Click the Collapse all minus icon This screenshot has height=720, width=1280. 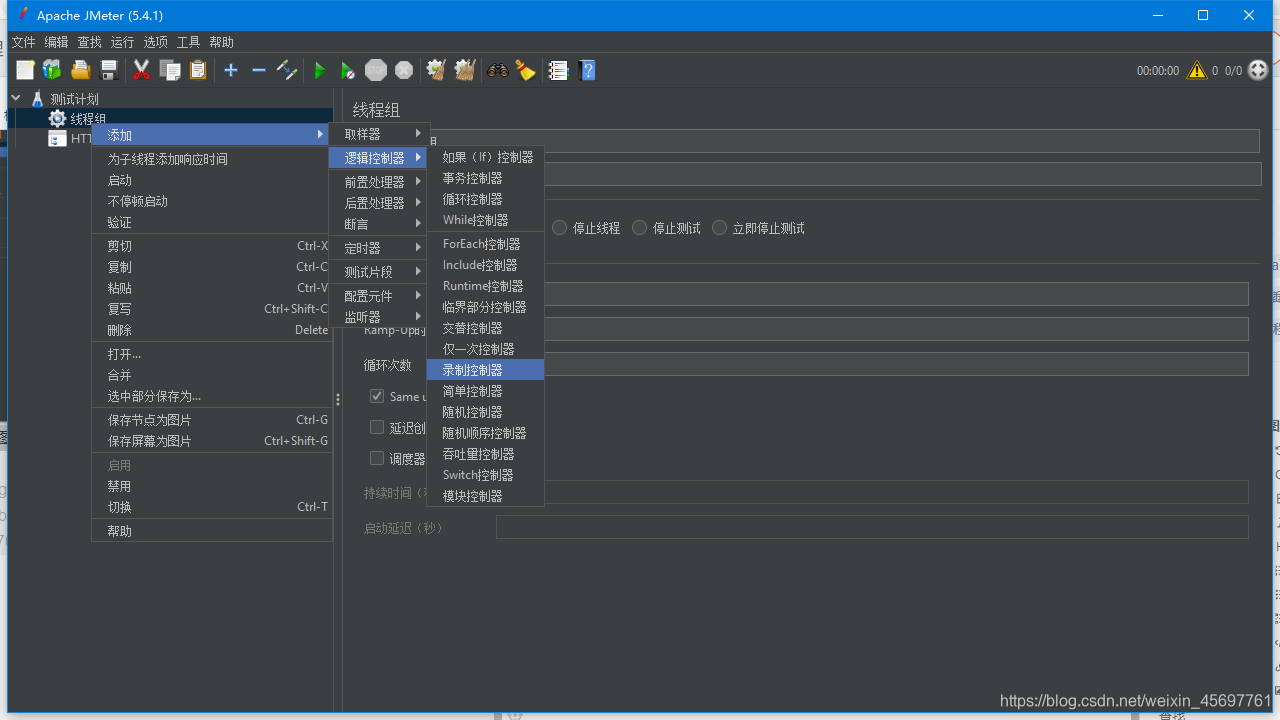click(x=258, y=70)
